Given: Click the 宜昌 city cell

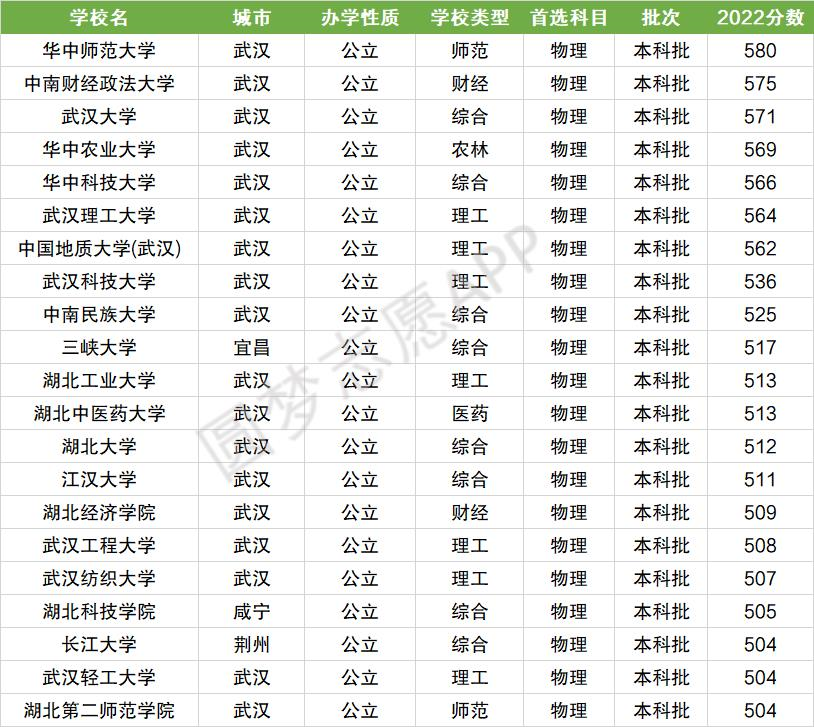Looking at the screenshot, I should 251,348.
